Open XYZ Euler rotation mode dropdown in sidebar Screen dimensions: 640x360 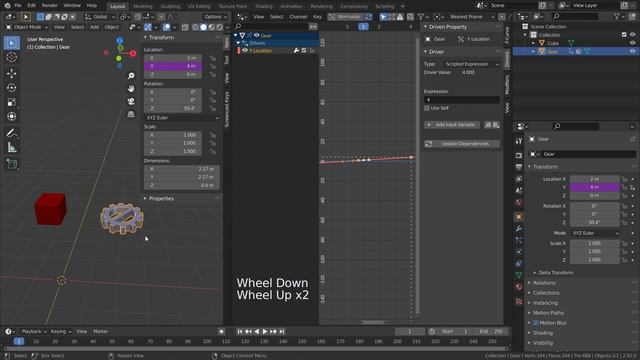tap(182, 118)
